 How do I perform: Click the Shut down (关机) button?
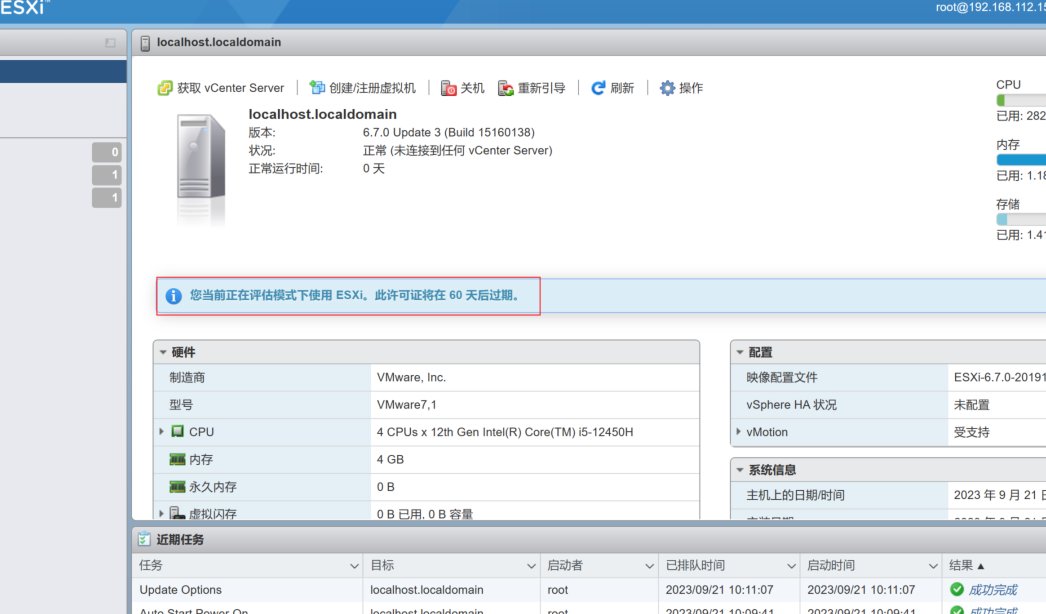point(463,88)
